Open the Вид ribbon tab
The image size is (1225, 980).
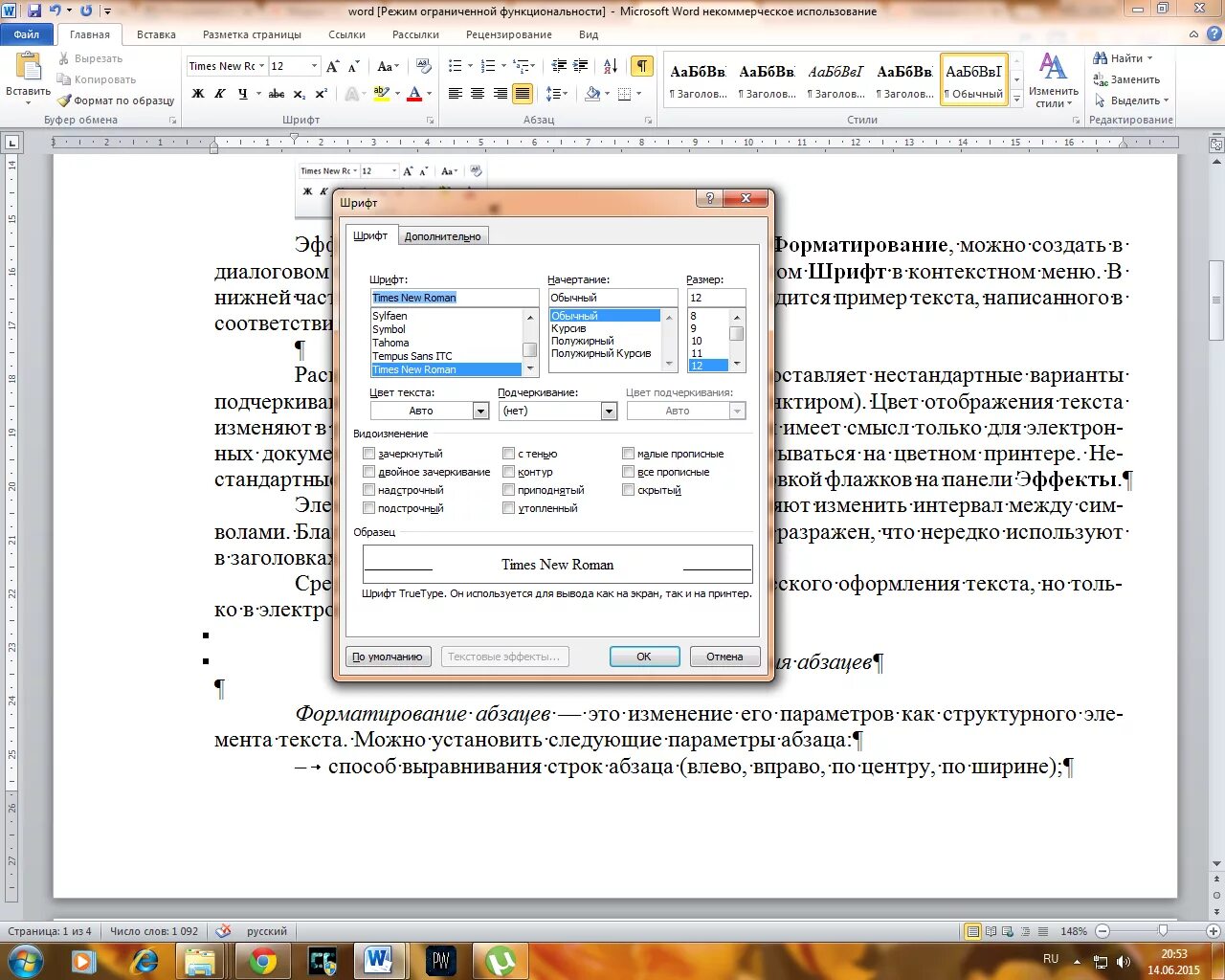589,34
